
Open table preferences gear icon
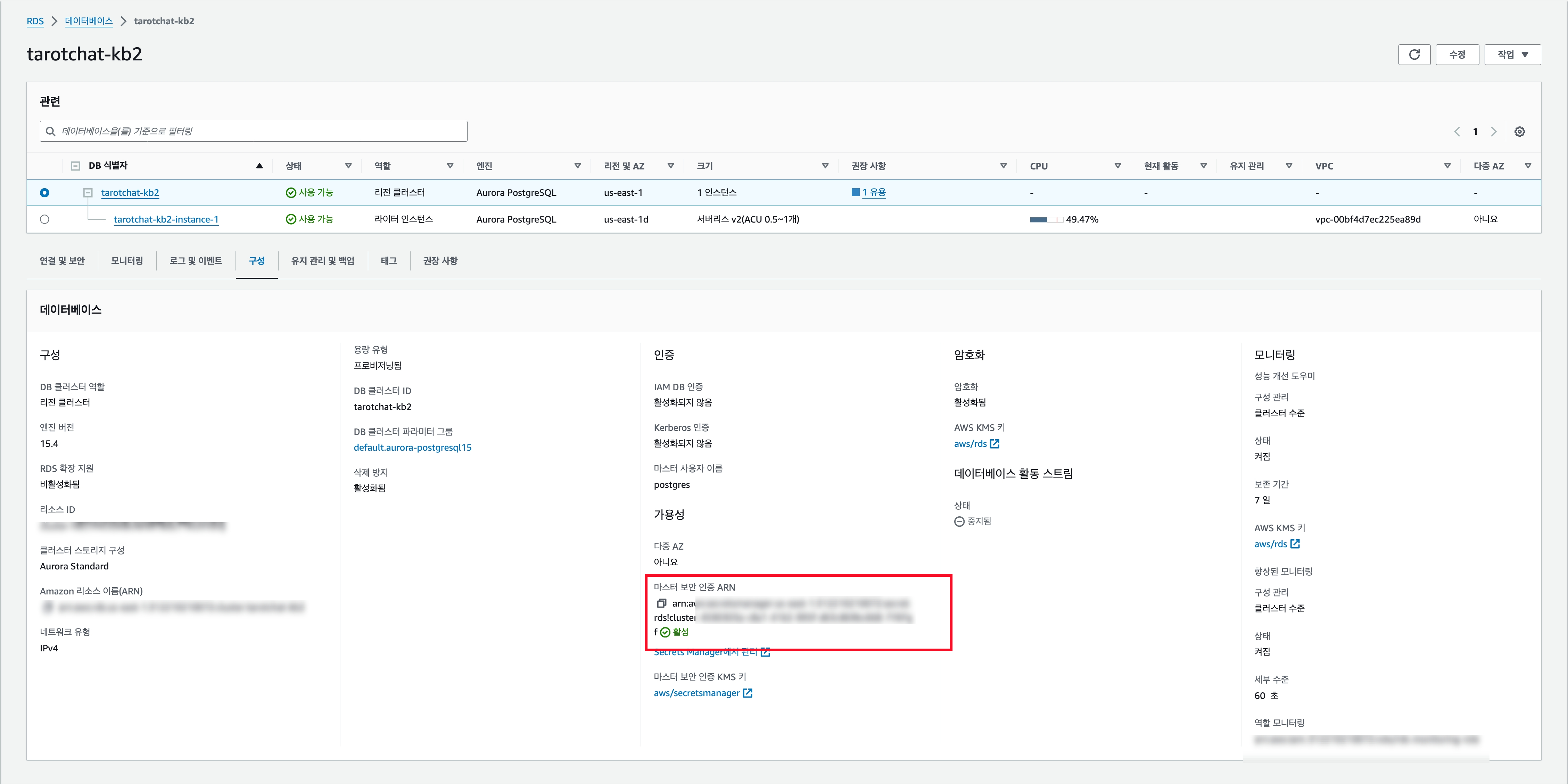[x=1519, y=131]
